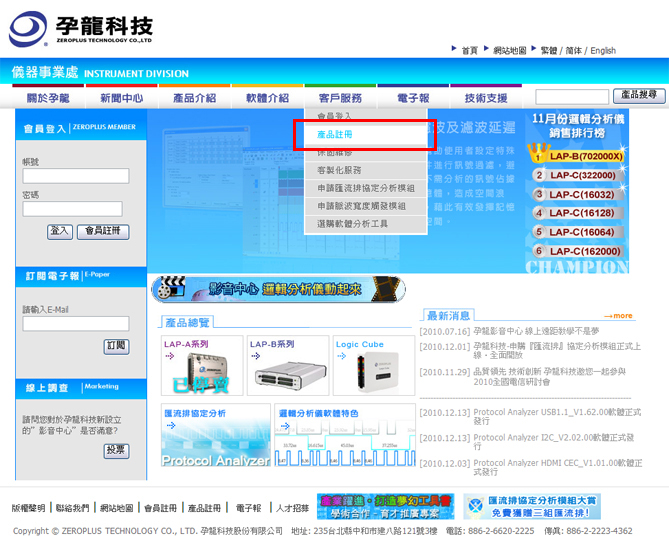This screenshot has width=669, height=547.
Task: Open the 電子報 menu
Action: click(x=413, y=98)
